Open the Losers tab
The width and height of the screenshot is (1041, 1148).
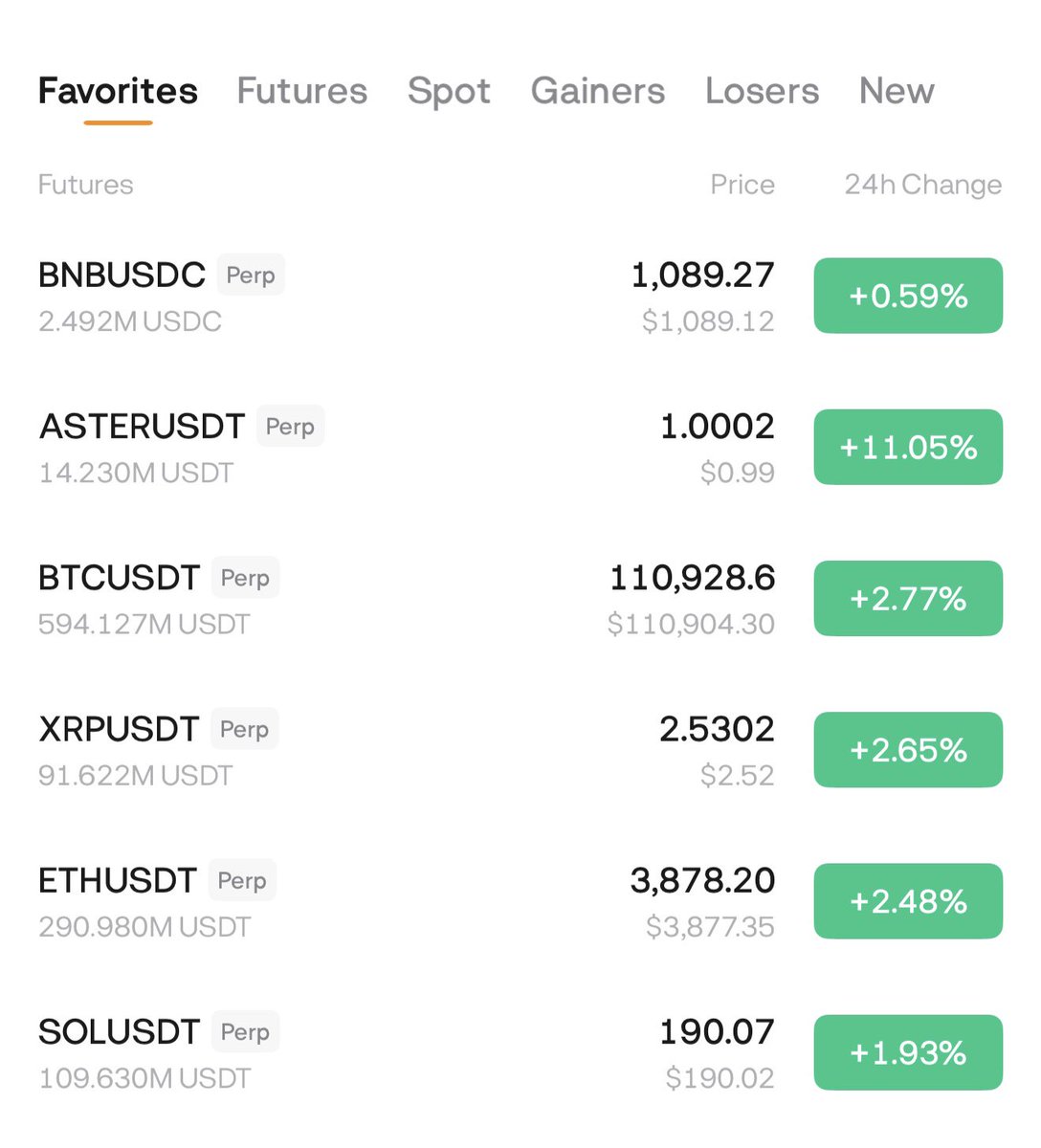click(762, 91)
